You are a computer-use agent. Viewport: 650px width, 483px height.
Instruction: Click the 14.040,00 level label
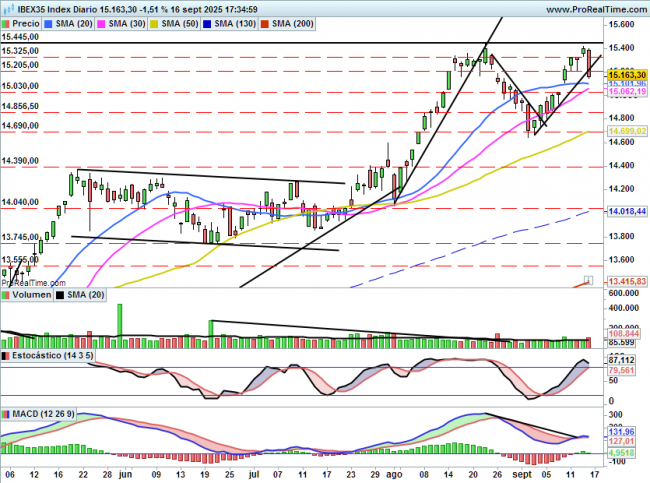20,202
